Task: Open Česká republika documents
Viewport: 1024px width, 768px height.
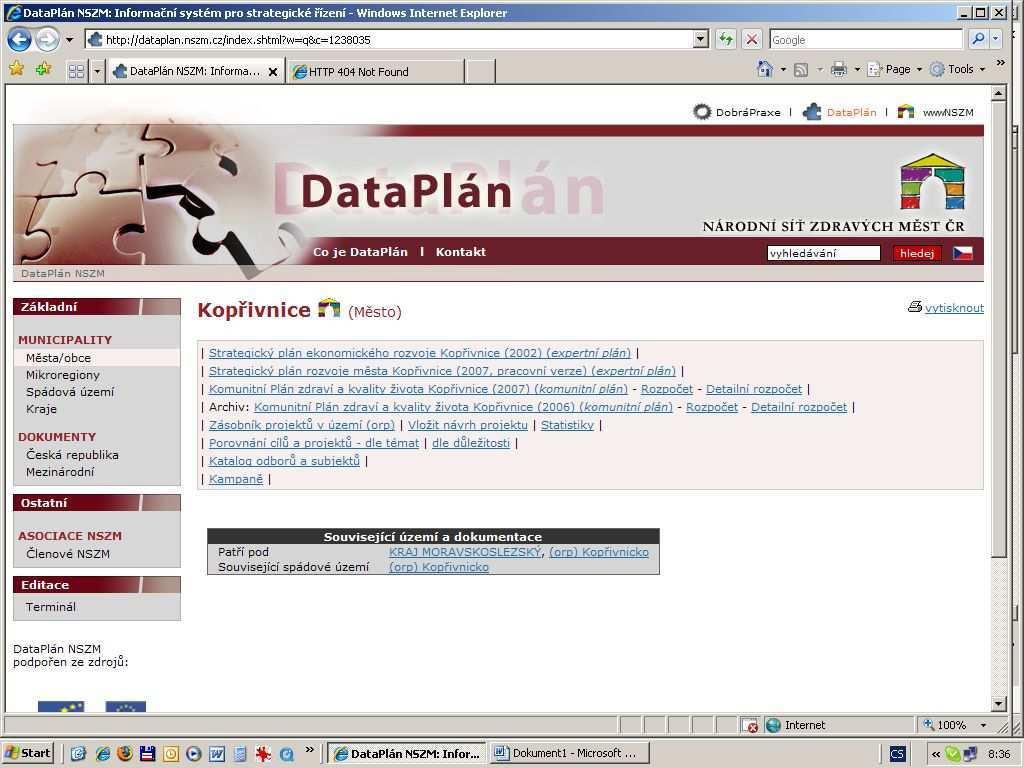Action: tap(72, 455)
